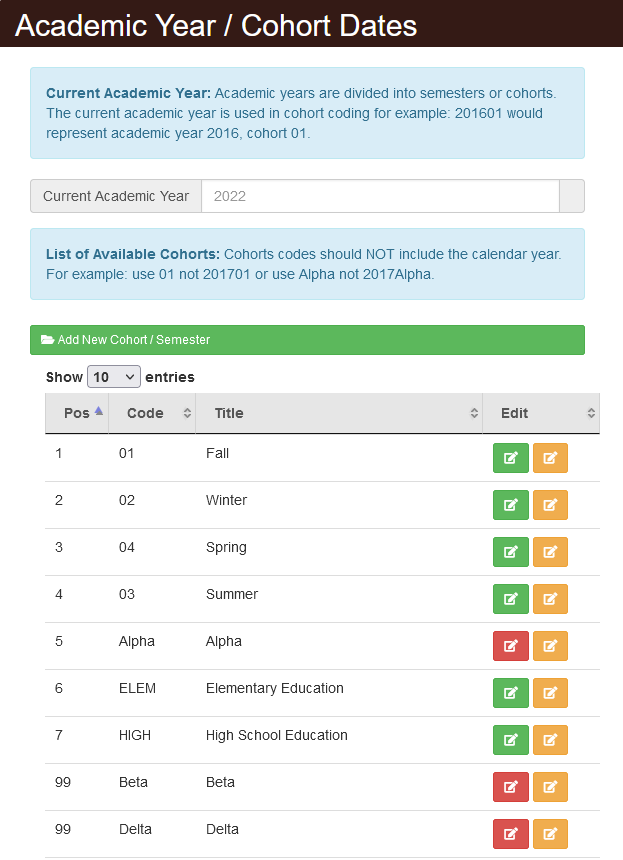Click Add New Cohort / Semester button

[307, 340]
